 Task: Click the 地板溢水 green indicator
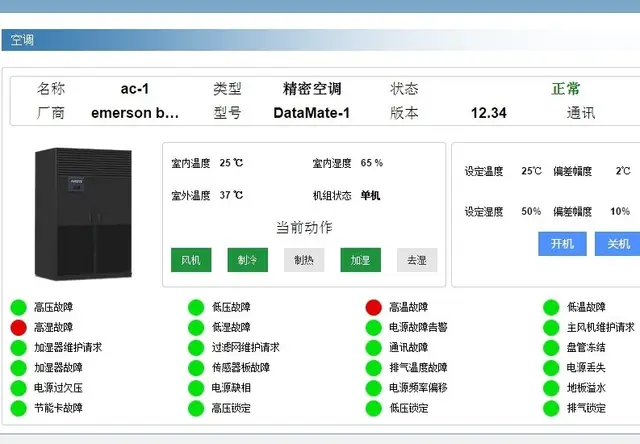tap(551, 388)
